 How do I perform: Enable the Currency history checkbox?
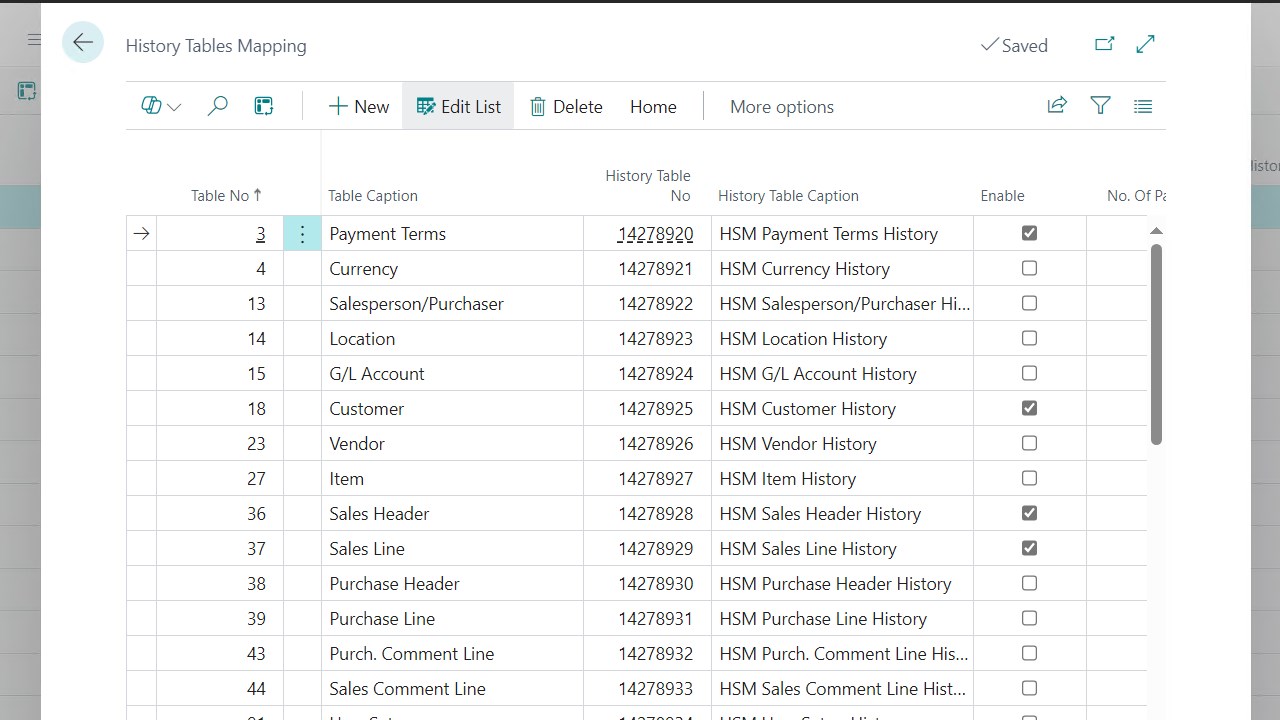pos(1029,268)
